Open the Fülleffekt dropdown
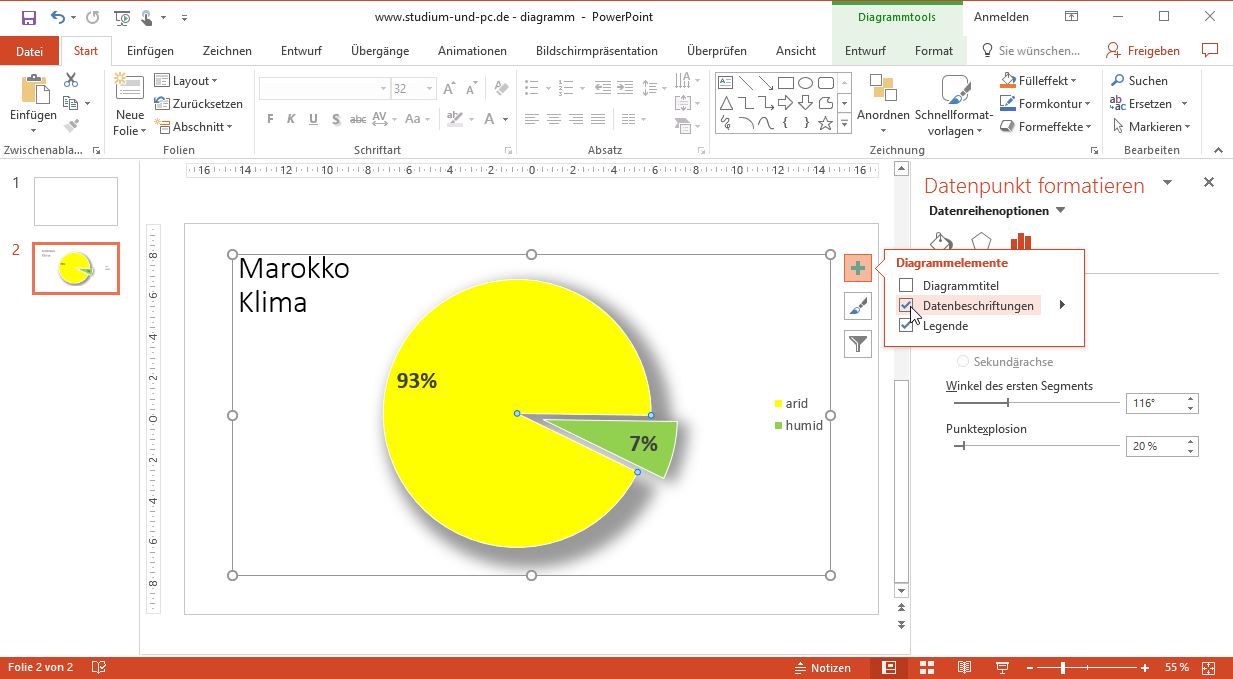Screen dimensions: 1233x679 [1040, 81]
